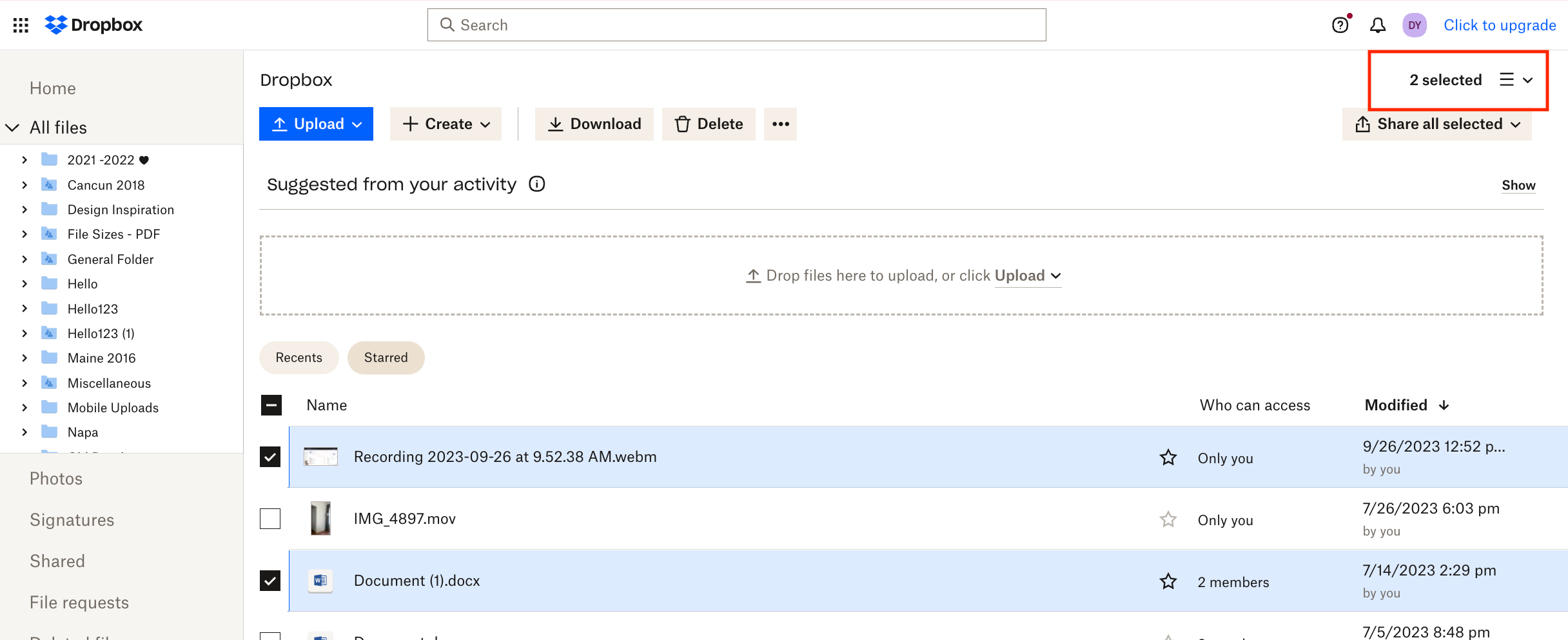Download the selected files
Image resolution: width=1568 pixels, height=640 pixels.
pyautogui.click(x=594, y=124)
